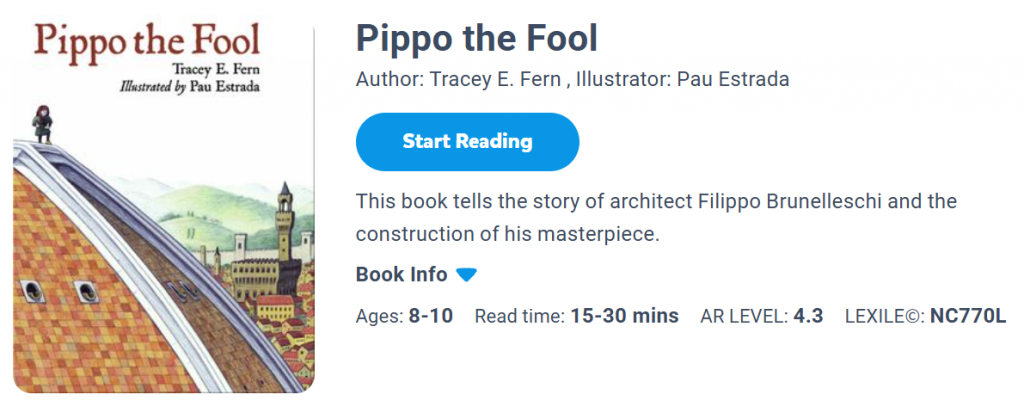Click the Read time 15-30 mins value
This screenshot has width=1024, height=413.
[x=624, y=317]
